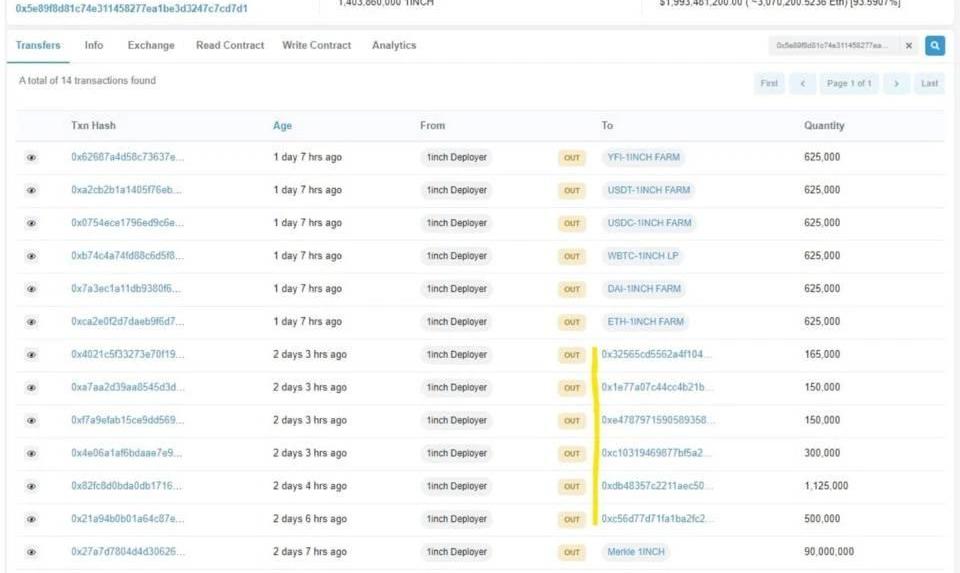Image resolution: width=960 pixels, height=573 pixels.
Task: Click eye icon for 0x4e06a1af6bdaae7e9 row
Action: (x=31, y=454)
